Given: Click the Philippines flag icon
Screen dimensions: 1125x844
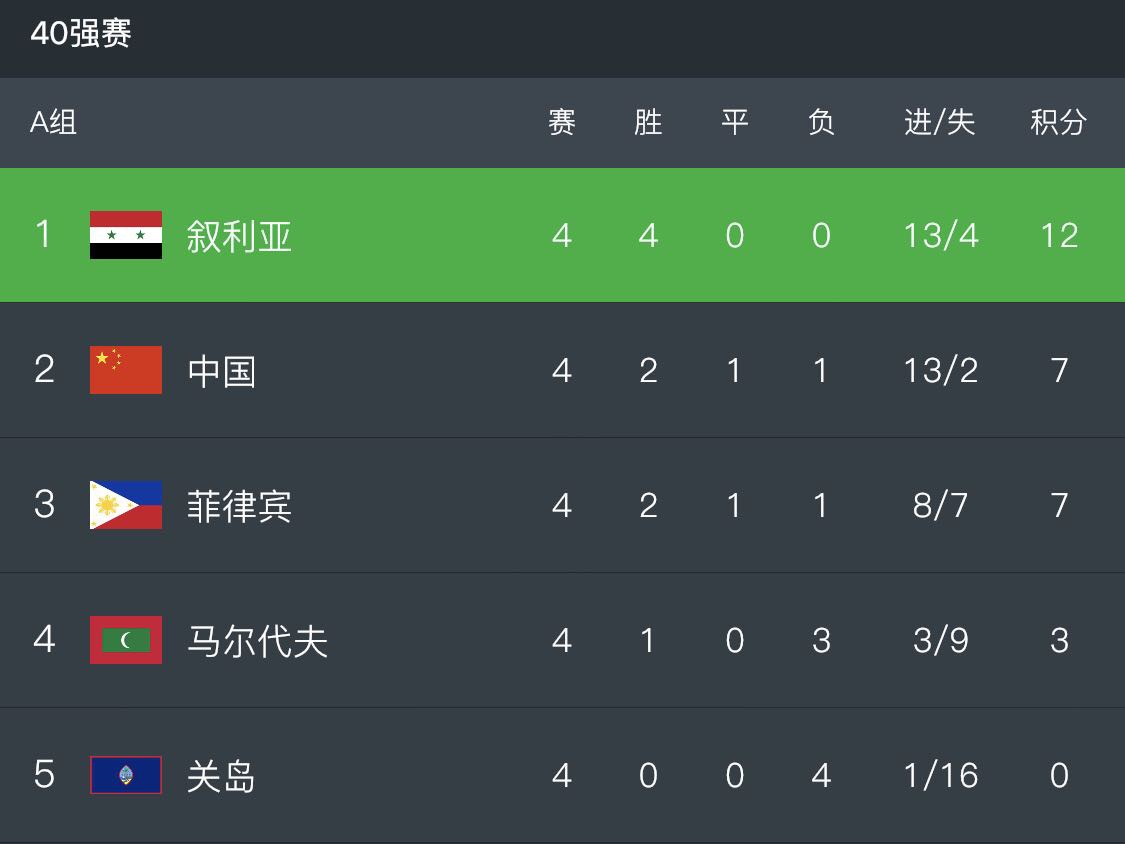Looking at the screenshot, I should coord(126,505).
